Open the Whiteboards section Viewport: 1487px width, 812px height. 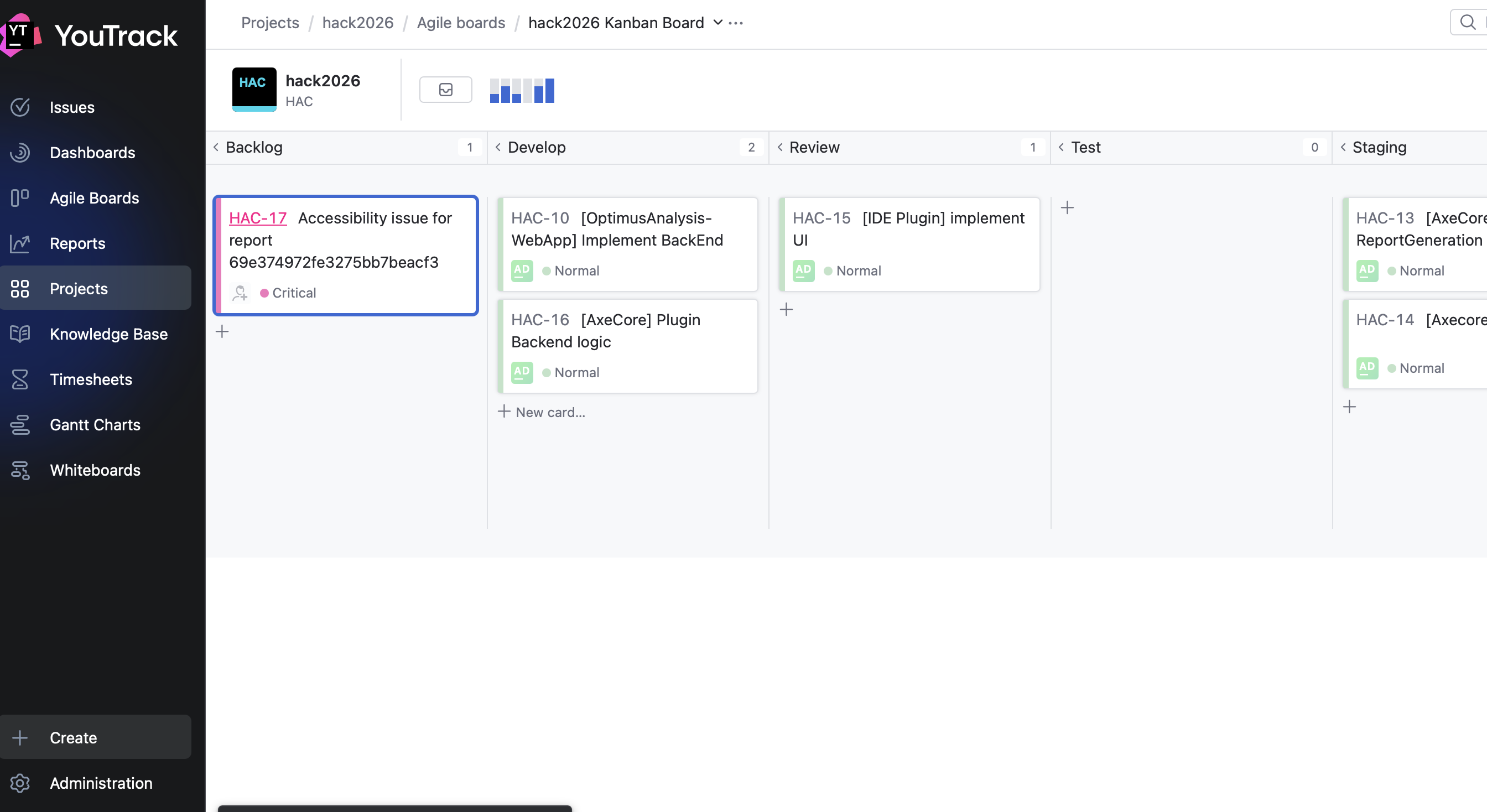point(95,470)
